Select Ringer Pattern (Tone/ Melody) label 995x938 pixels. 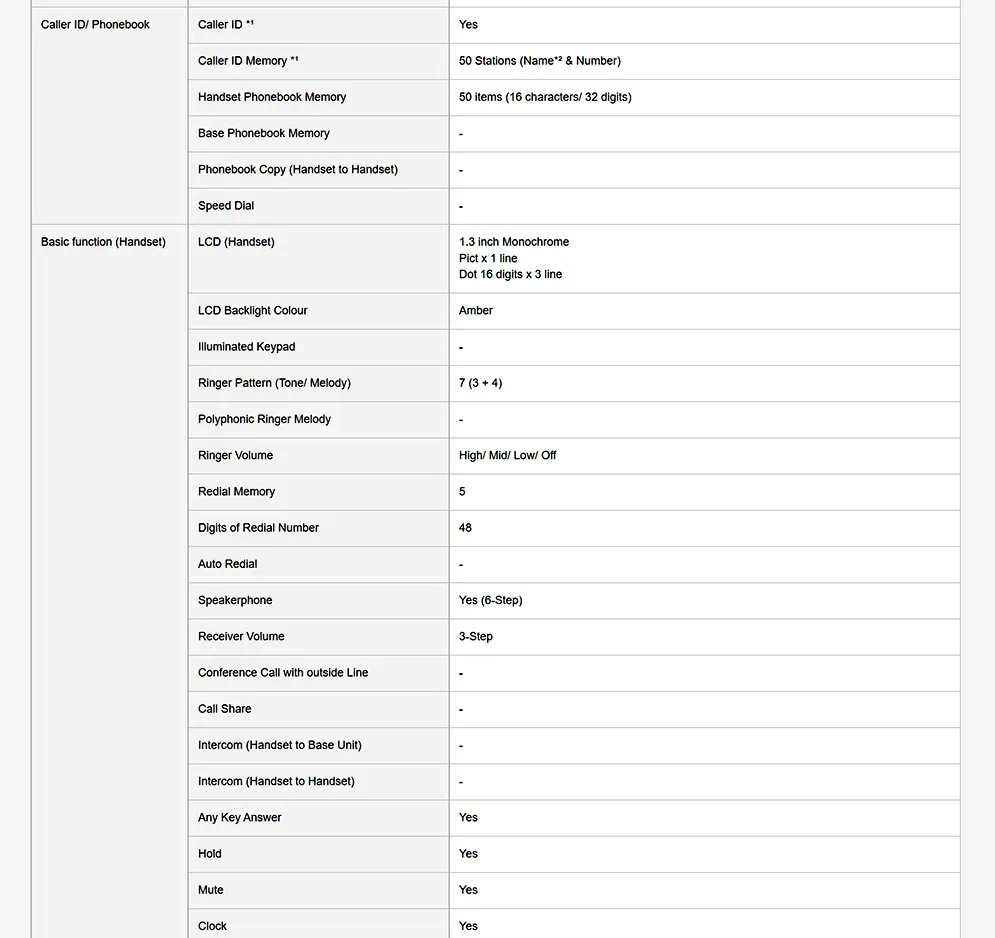pyautogui.click(x=274, y=383)
